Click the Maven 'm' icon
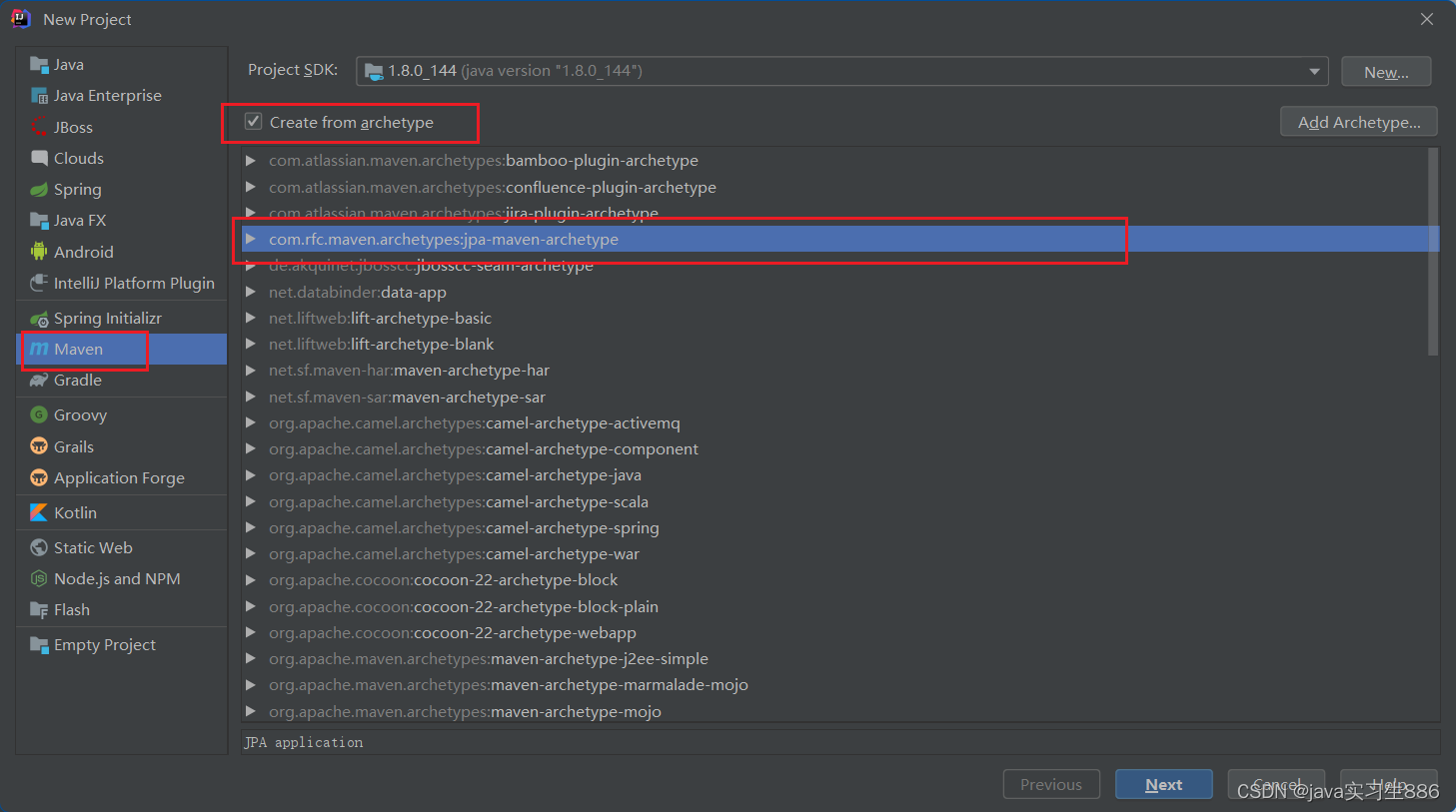 [x=39, y=349]
